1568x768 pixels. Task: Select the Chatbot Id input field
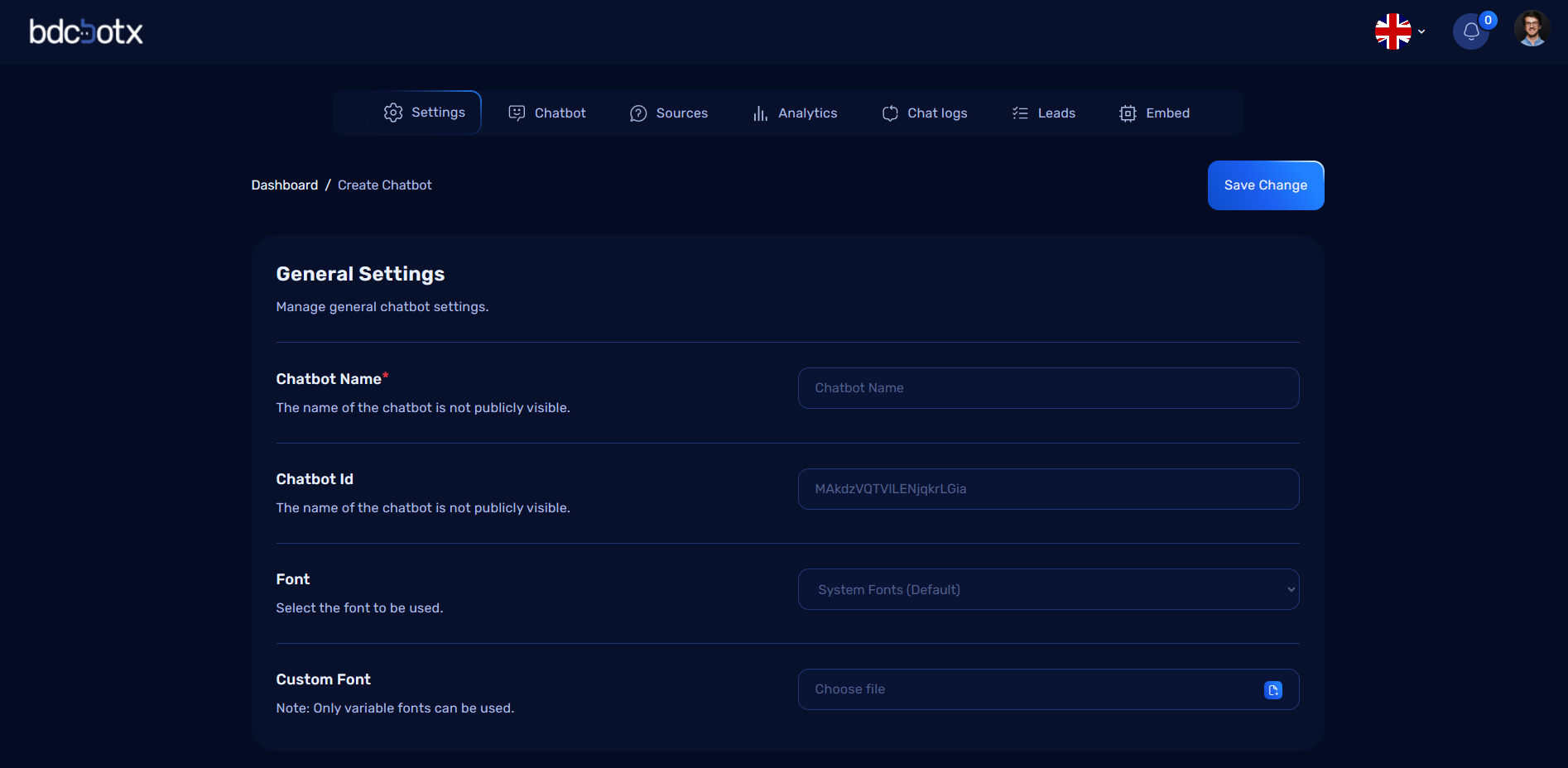pyautogui.click(x=1047, y=488)
